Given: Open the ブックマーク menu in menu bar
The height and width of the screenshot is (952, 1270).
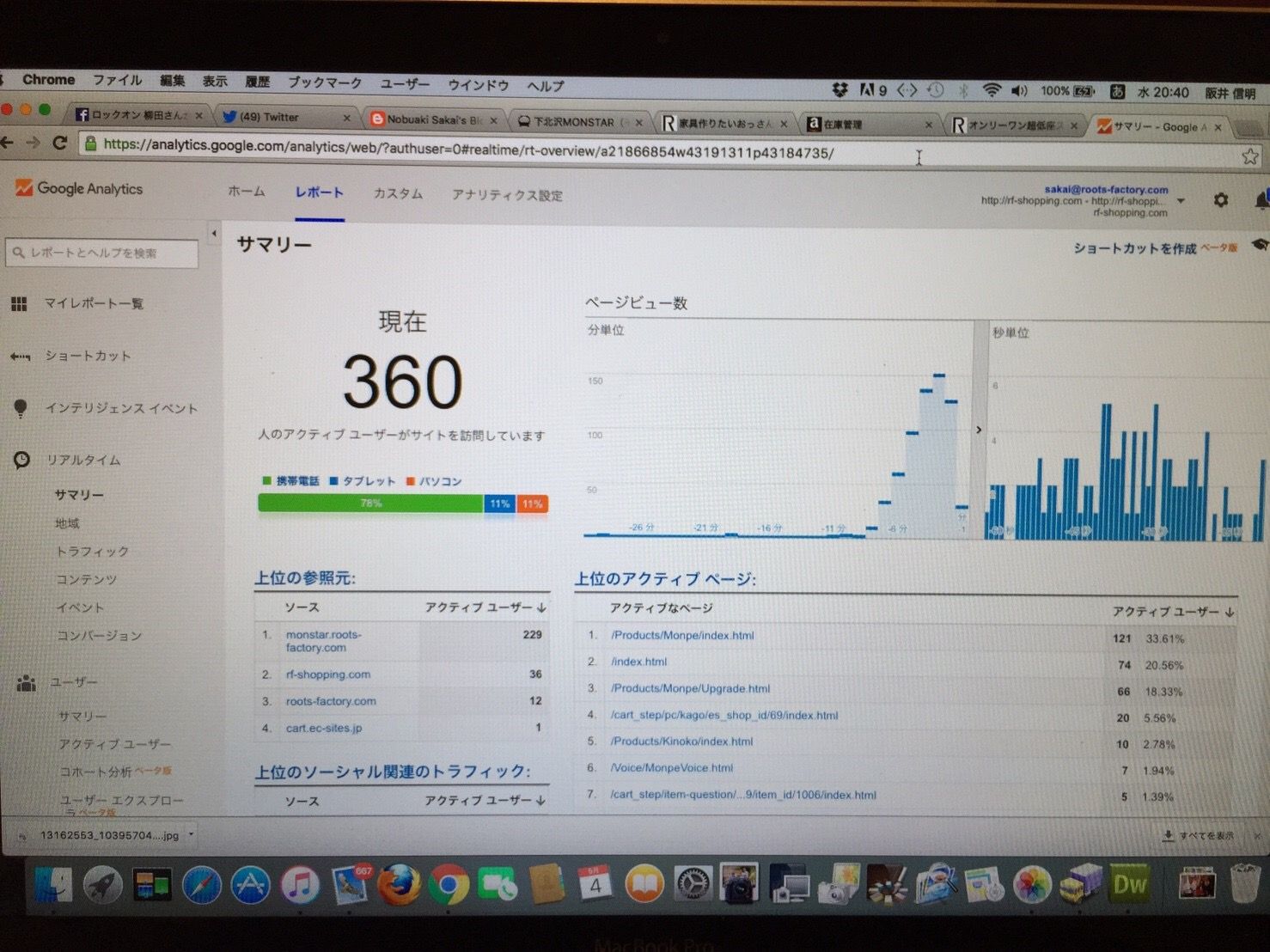Looking at the screenshot, I should point(324,82).
